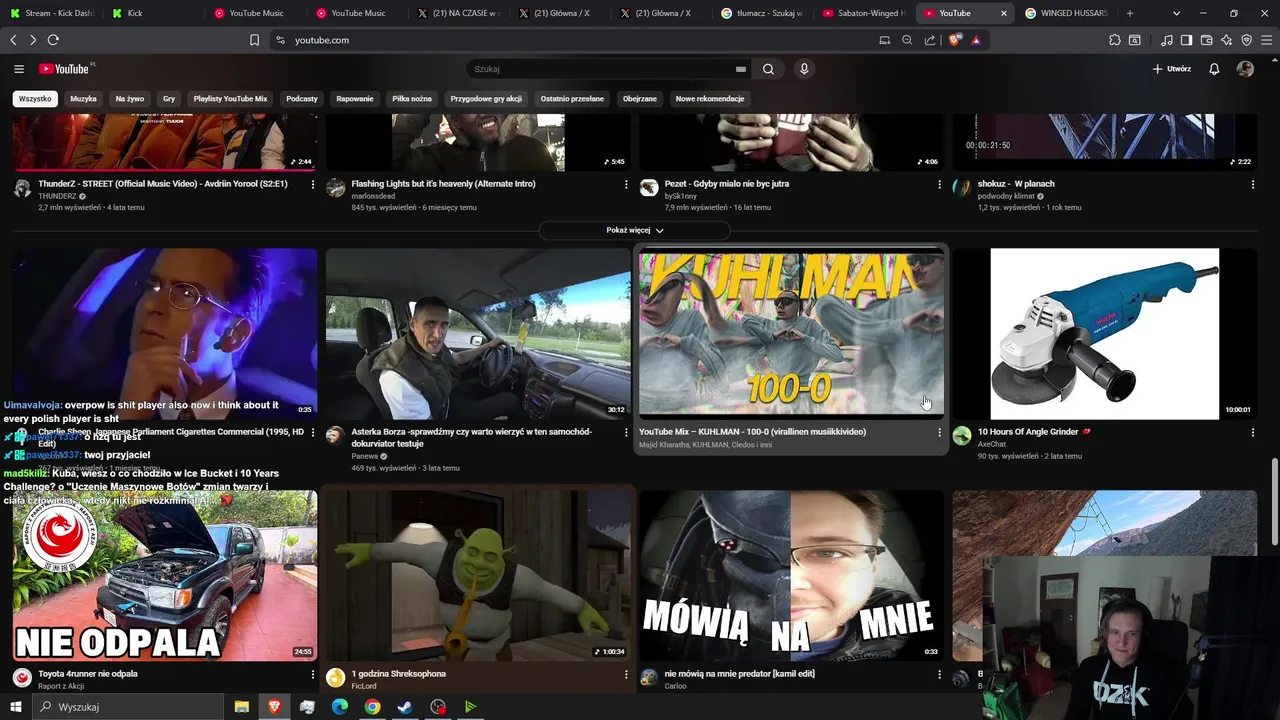
Task: Open browser extensions puzzle icon
Action: (x=1115, y=40)
